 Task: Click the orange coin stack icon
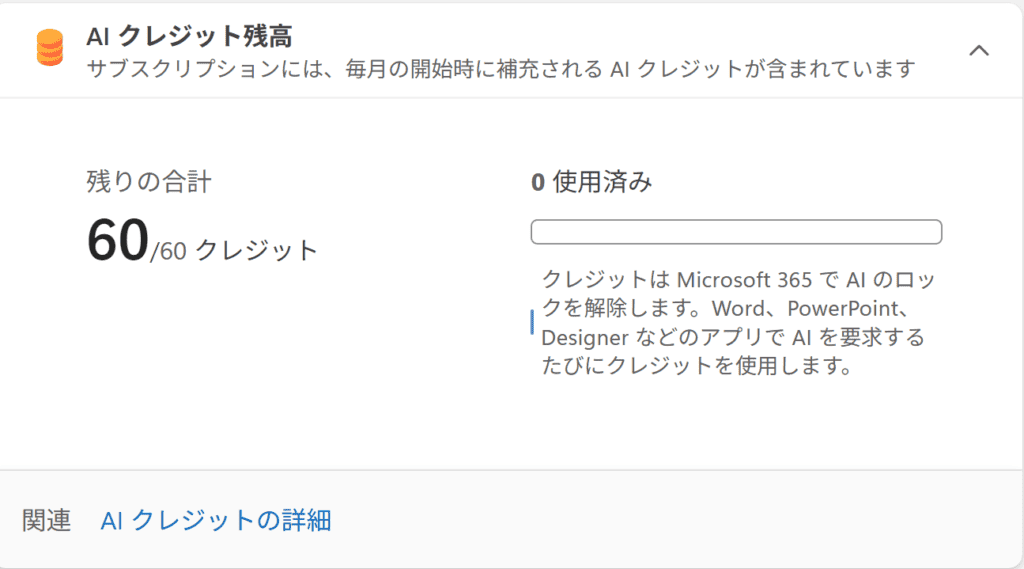tap(49, 48)
